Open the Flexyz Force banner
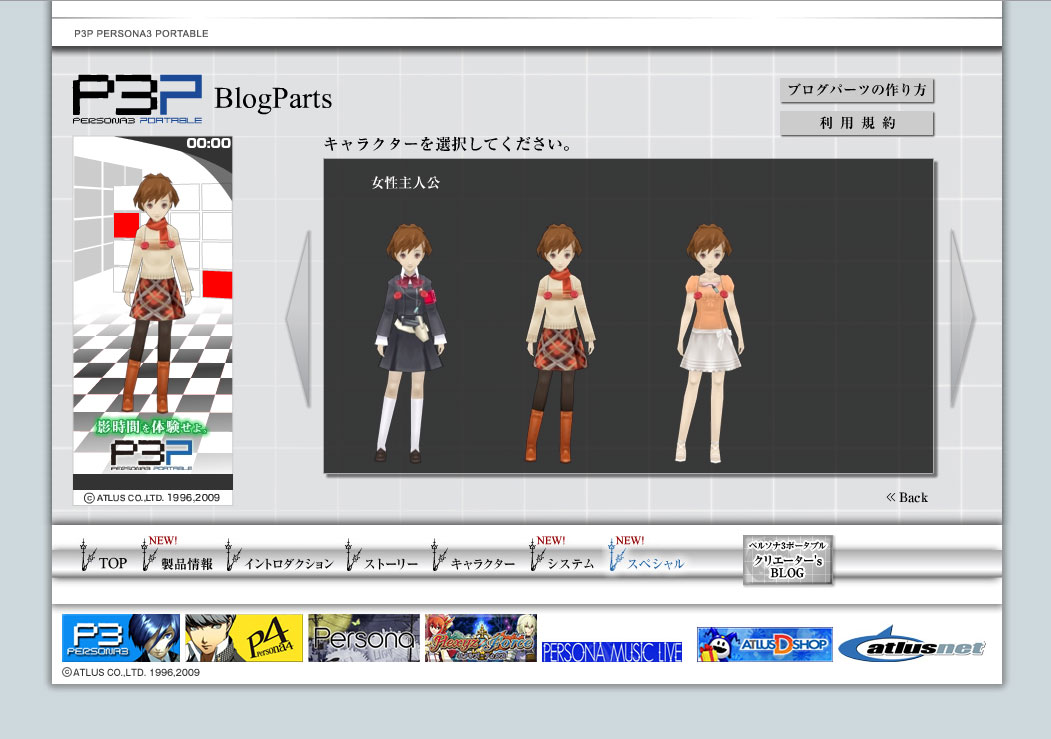 click(x=481, y=638)
